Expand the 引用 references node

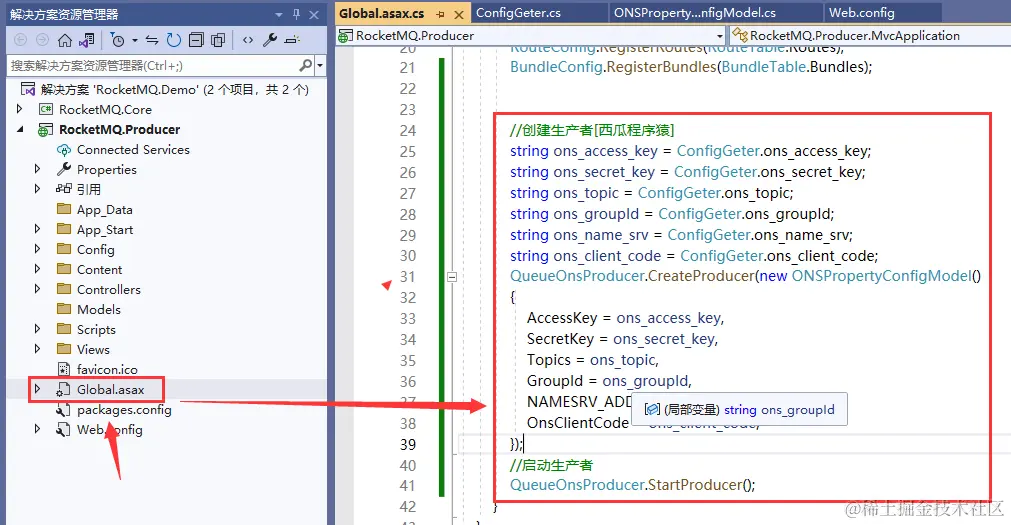coord(37,189)
